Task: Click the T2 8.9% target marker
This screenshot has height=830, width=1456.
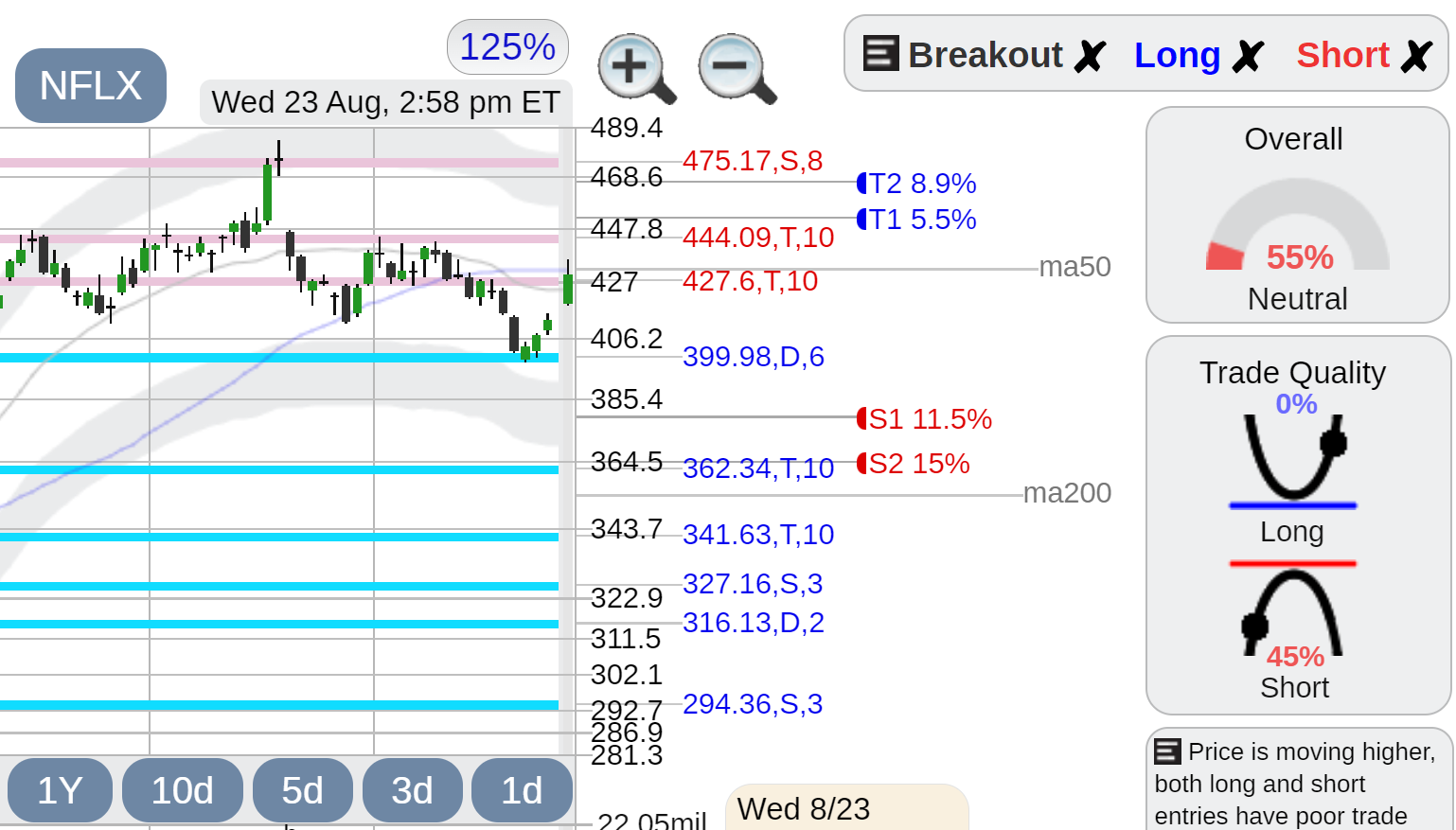Action: click(x=916, y=183)
